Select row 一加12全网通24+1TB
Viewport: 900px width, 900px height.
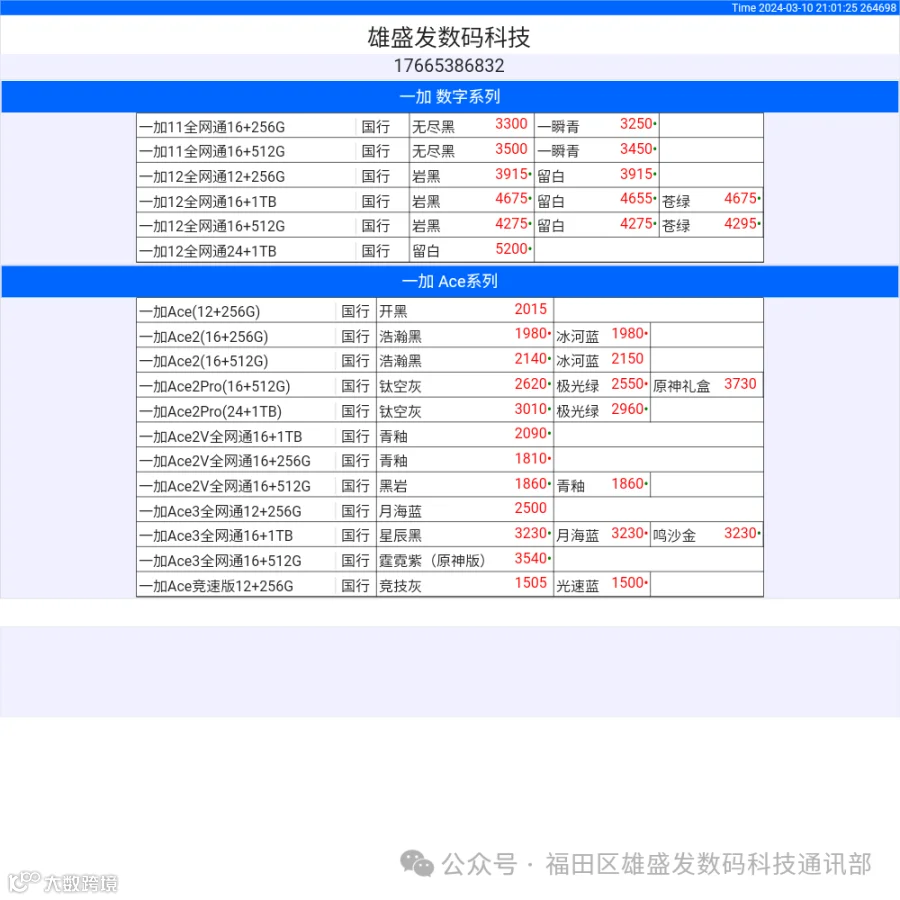(x=450, y=251)
